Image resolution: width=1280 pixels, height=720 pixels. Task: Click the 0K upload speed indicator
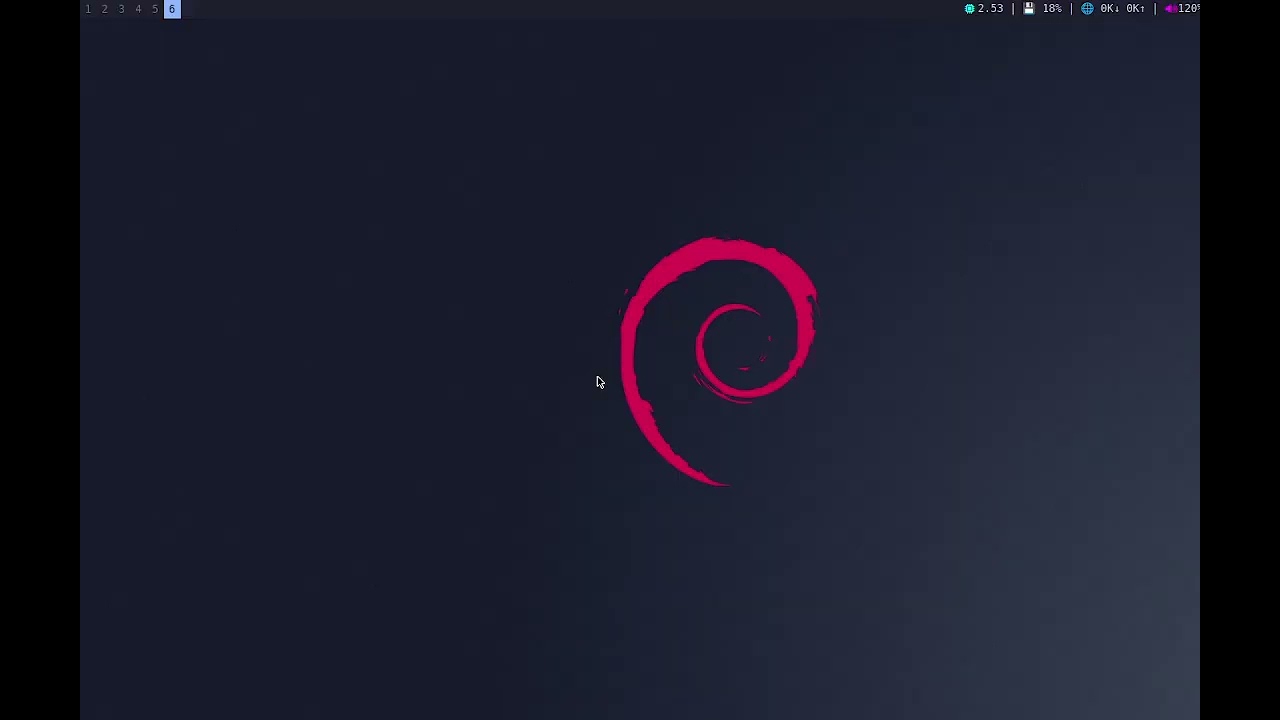tap(1136, 9)
